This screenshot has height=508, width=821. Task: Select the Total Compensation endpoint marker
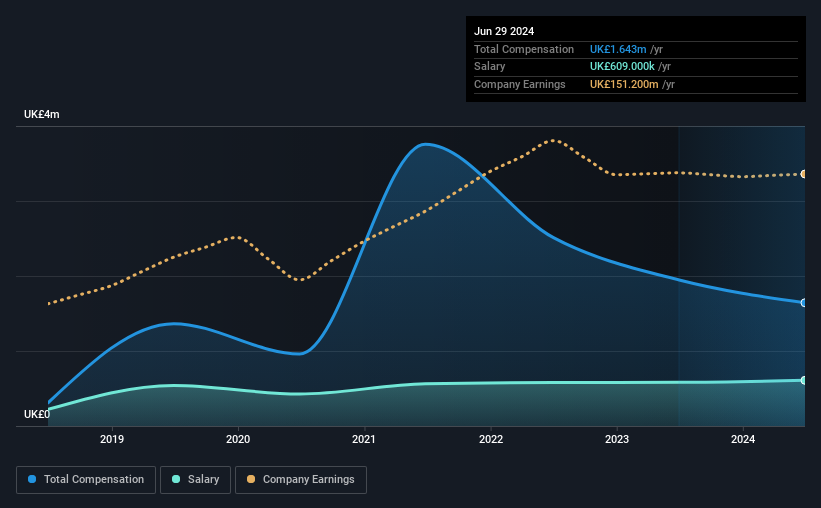click(803, 303)
